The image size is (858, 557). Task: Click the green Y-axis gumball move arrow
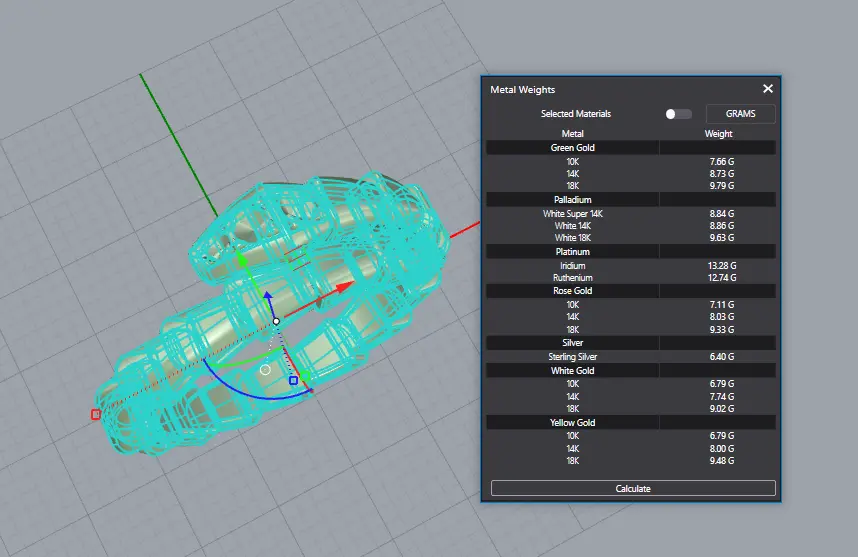(240, 260)
